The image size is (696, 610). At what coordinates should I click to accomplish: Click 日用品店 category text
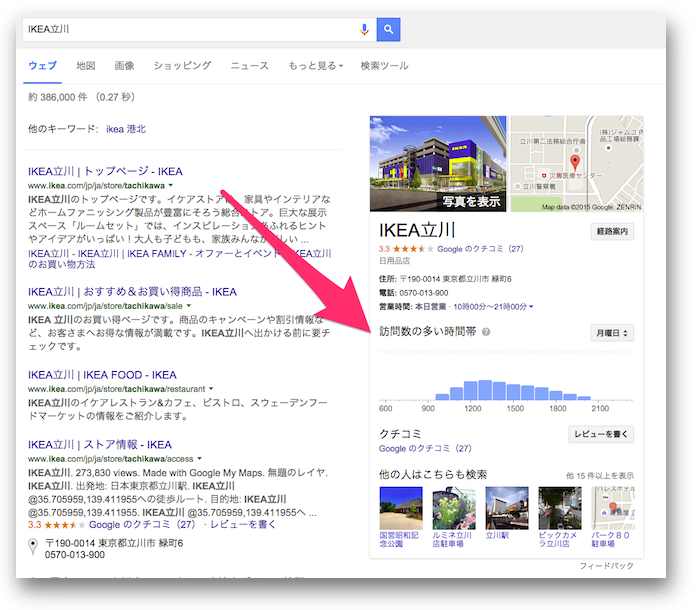tap(394, 261)
